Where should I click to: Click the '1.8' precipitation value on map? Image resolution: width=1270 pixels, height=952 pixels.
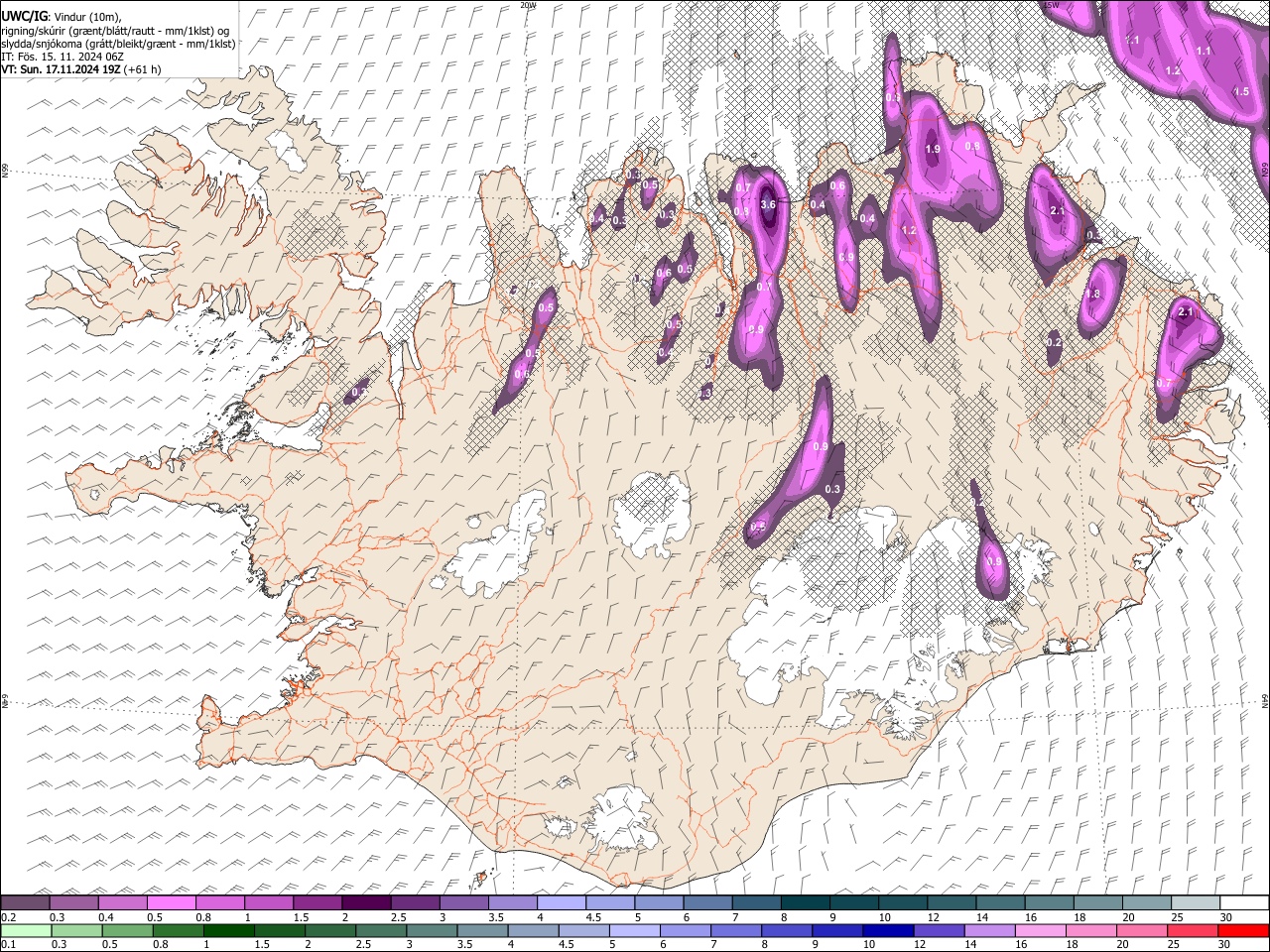pos(1093,295)
